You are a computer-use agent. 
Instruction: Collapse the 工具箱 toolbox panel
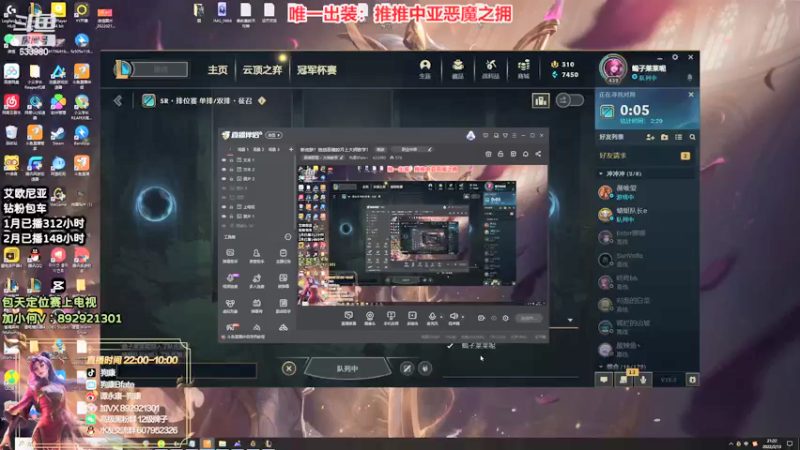288,237
